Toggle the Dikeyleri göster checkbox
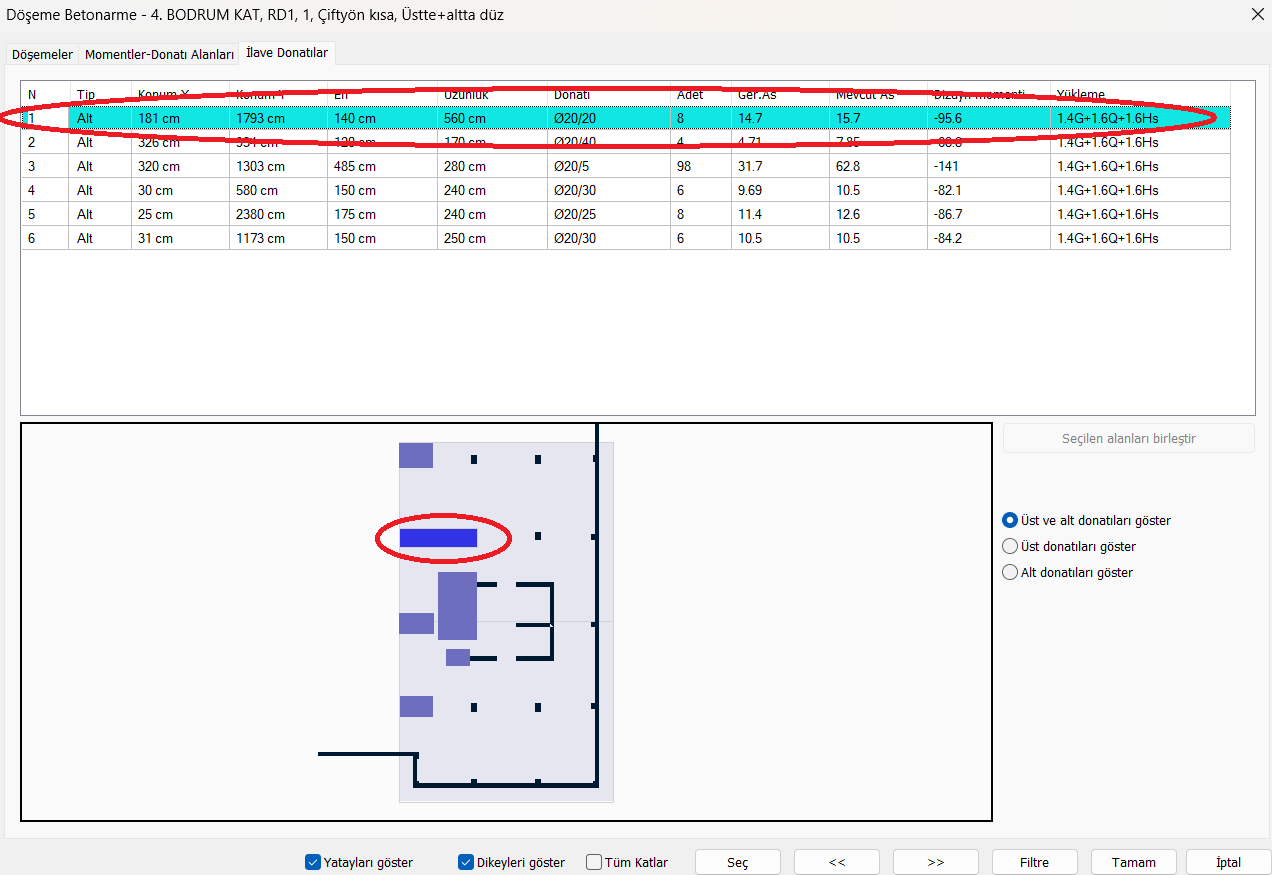1272x875 pixels. pos(466,862)
